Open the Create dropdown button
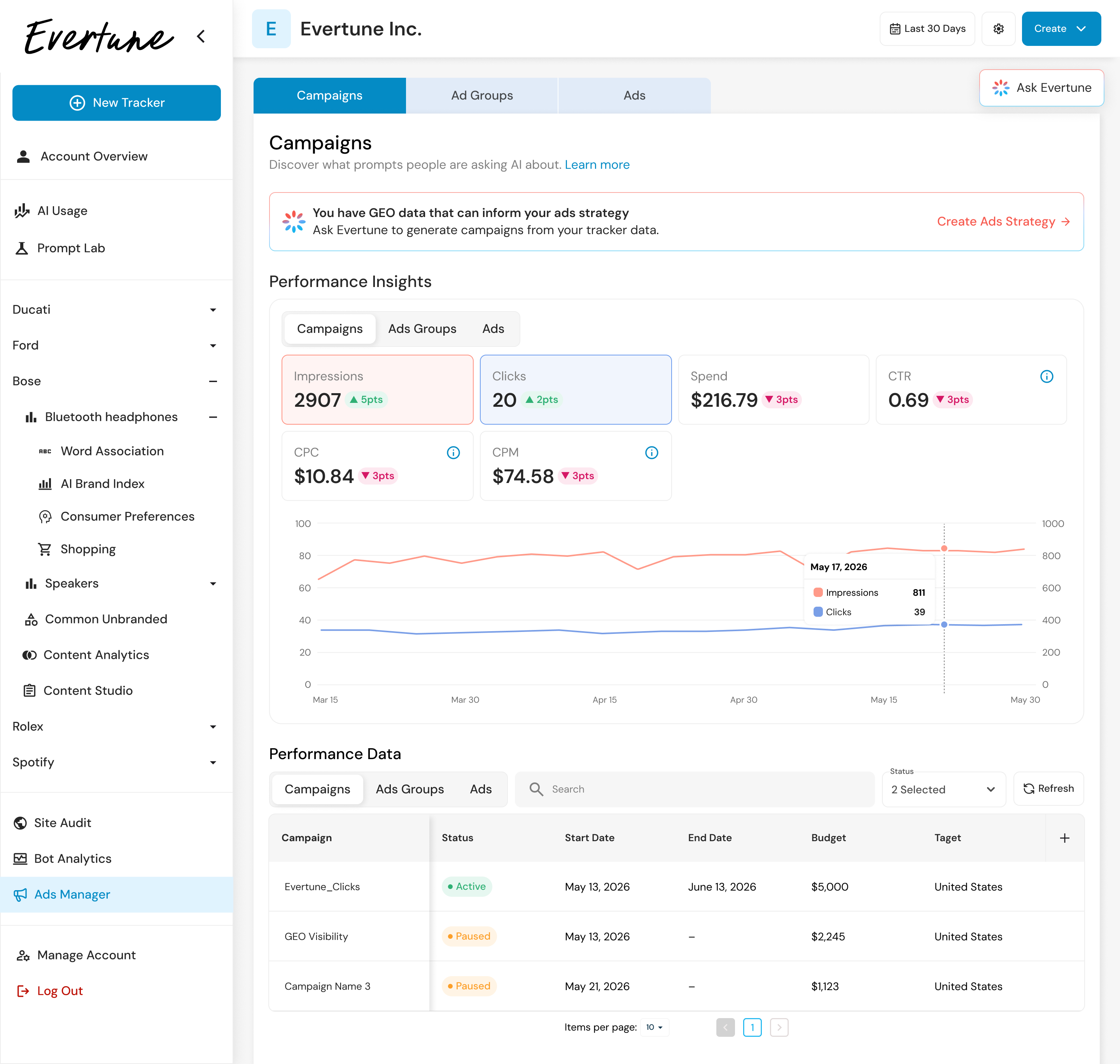This screenshot has width=1120, height=1064. point(1061,28)
